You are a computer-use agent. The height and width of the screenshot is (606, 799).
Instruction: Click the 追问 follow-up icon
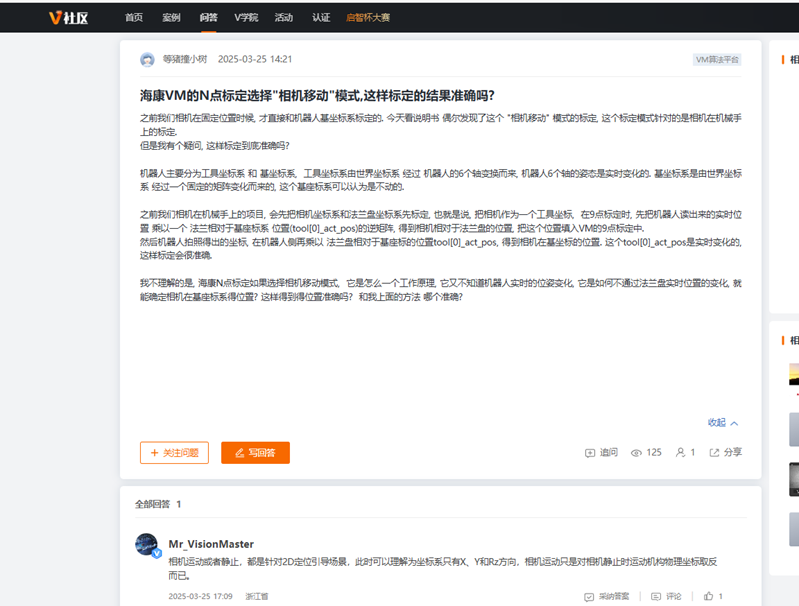coord(590,453)
